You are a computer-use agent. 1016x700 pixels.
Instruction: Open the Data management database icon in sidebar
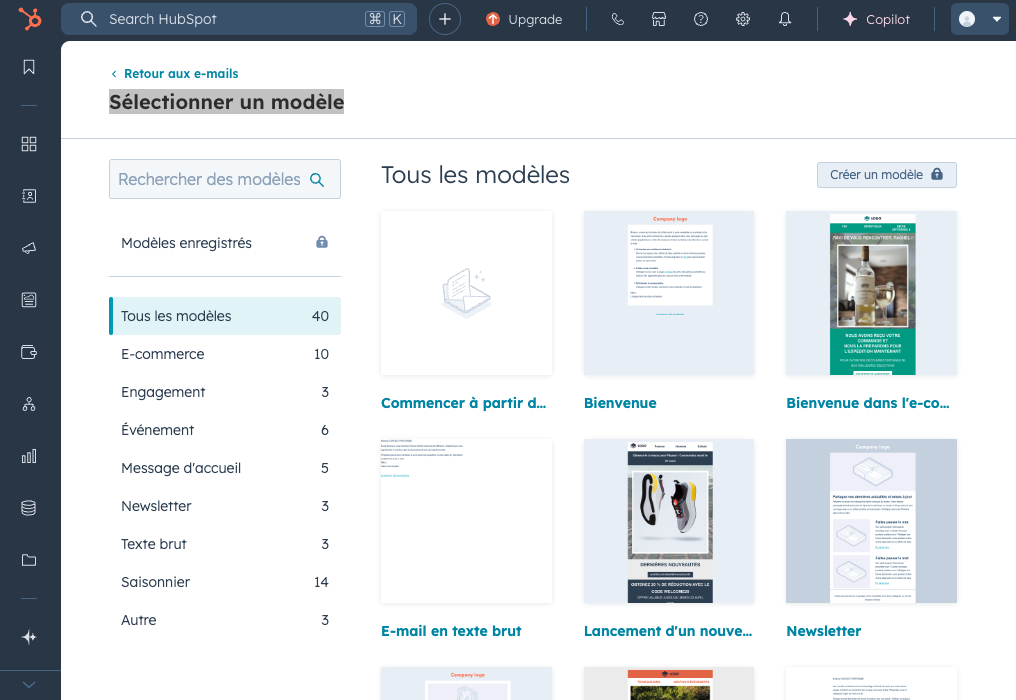(x=29, y=508)
